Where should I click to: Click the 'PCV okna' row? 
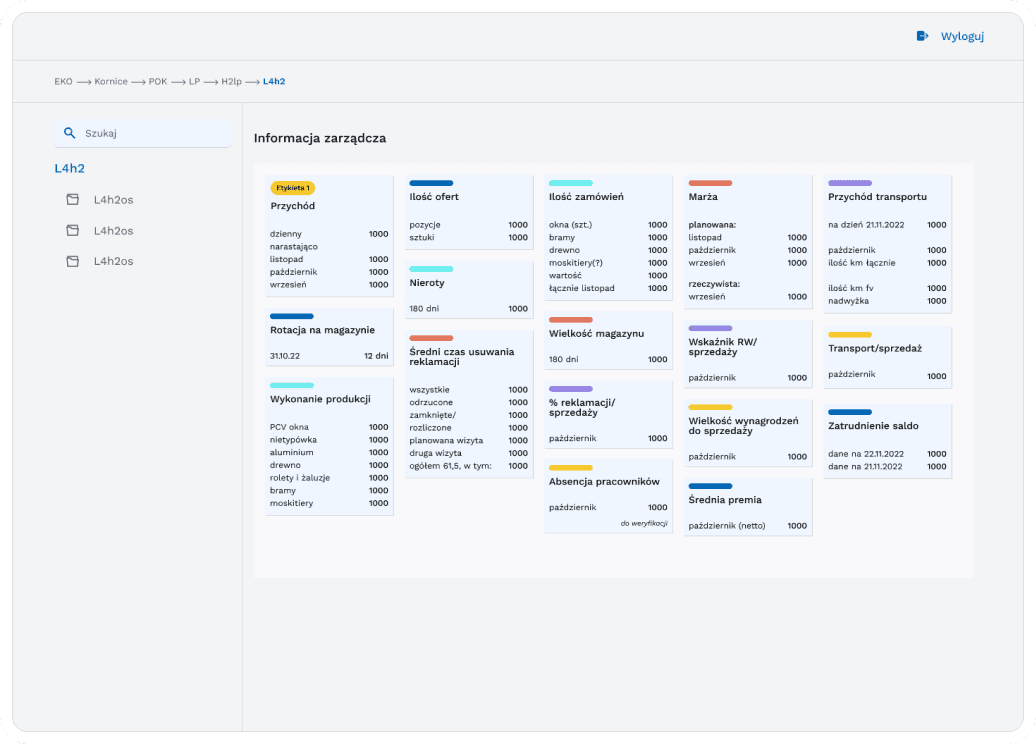329,427
